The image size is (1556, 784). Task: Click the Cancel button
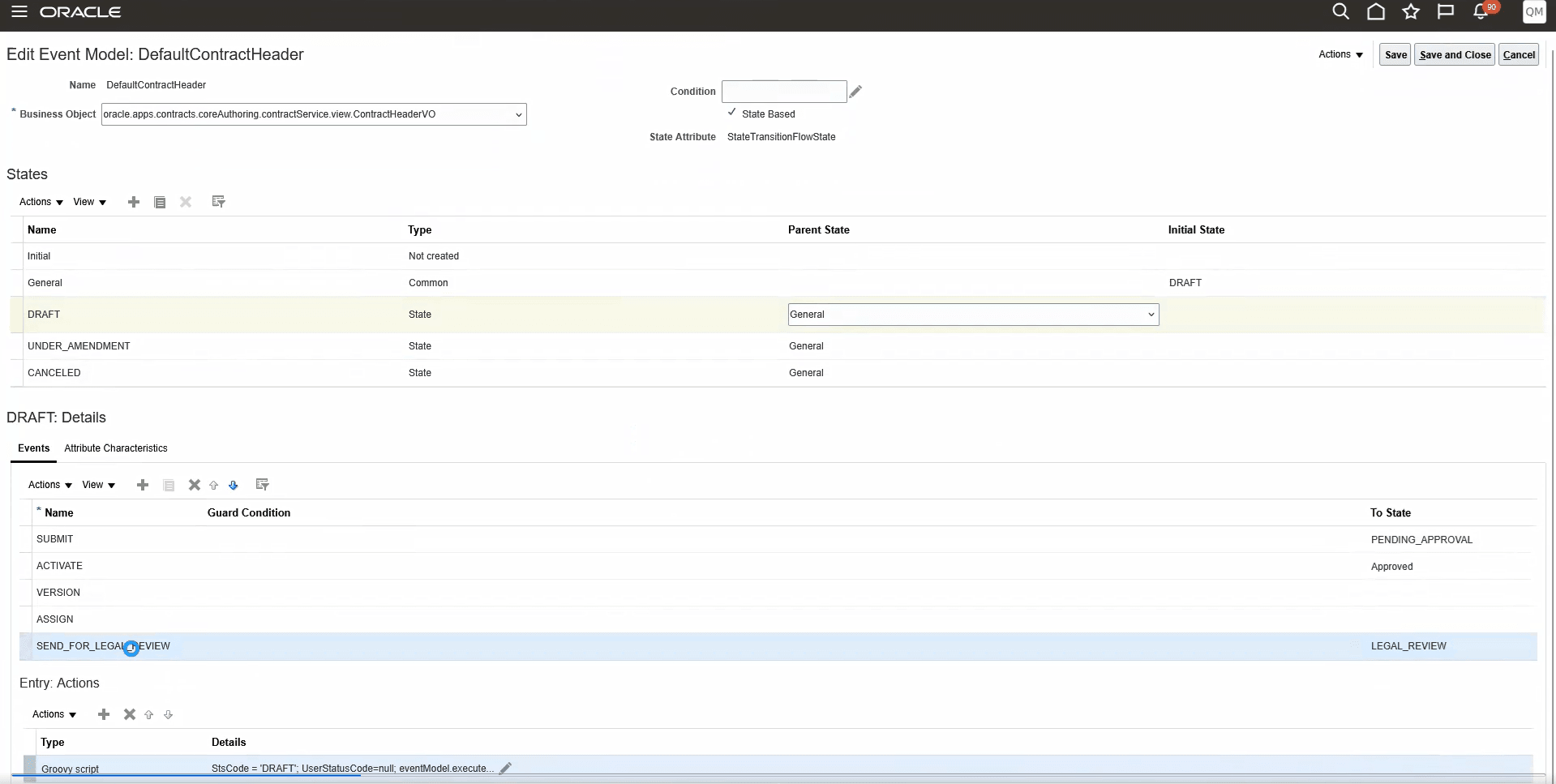click(x=1519, y=55)
